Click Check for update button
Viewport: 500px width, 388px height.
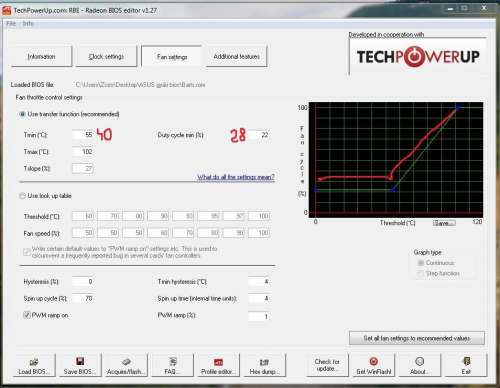coord(327,366)
